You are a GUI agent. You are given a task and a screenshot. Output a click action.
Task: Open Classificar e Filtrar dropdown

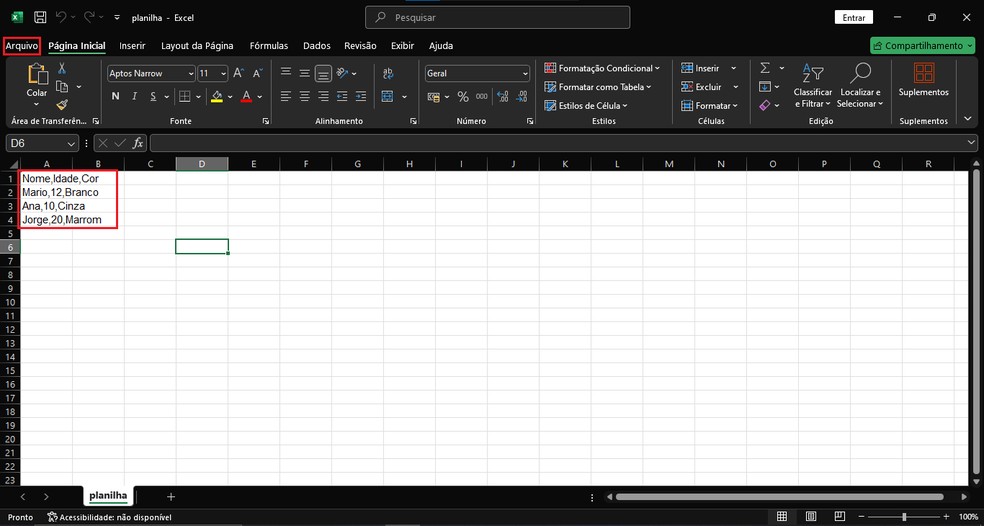[813, 86]
